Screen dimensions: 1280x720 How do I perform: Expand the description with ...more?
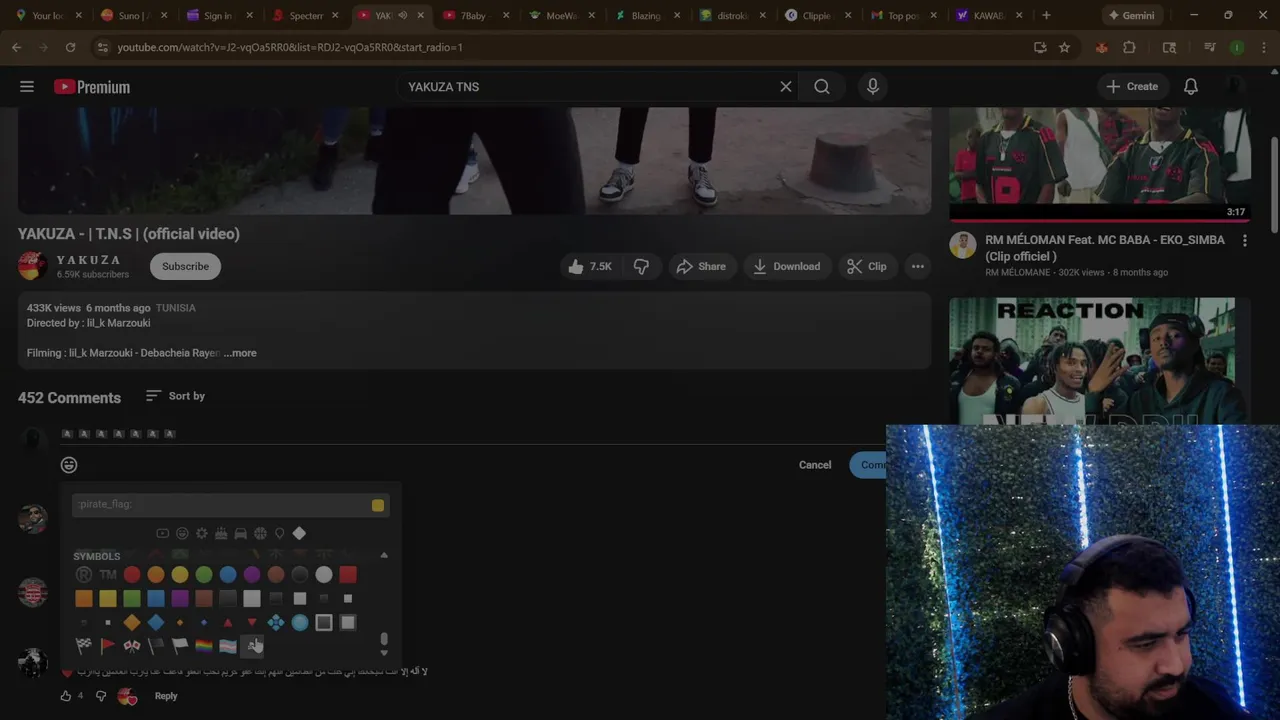(240, 353)
